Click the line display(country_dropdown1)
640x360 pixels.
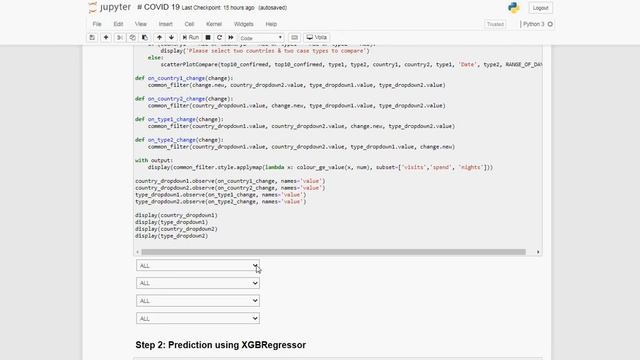[176, 215]
